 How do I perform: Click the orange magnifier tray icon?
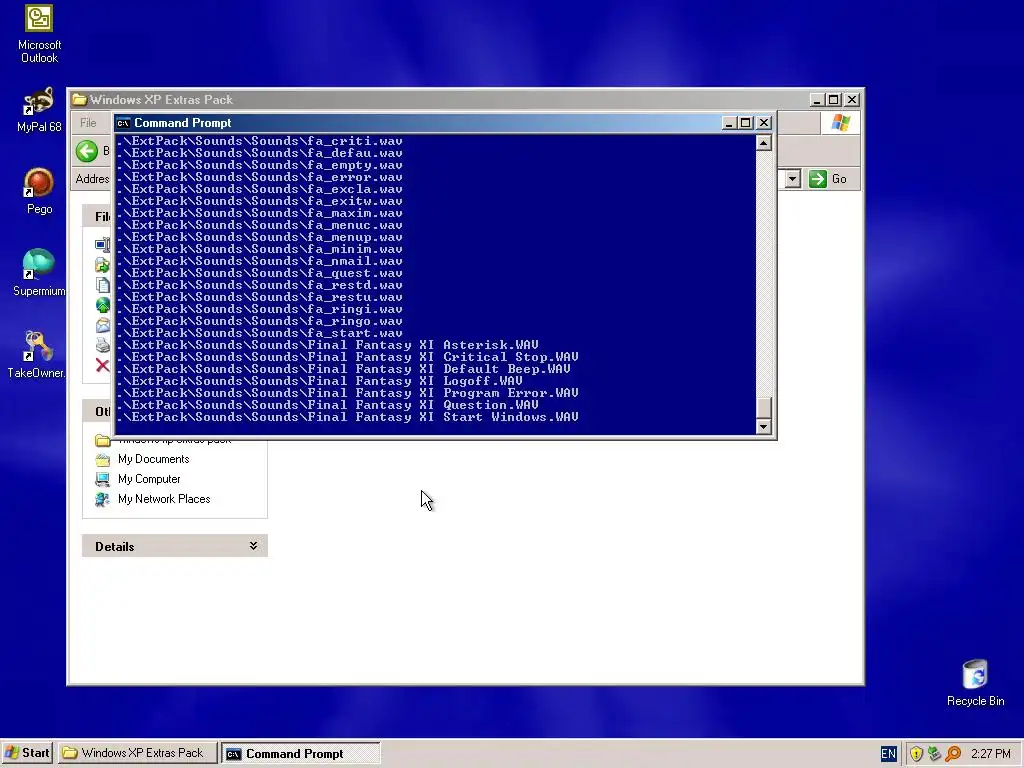tap(953, 754)
